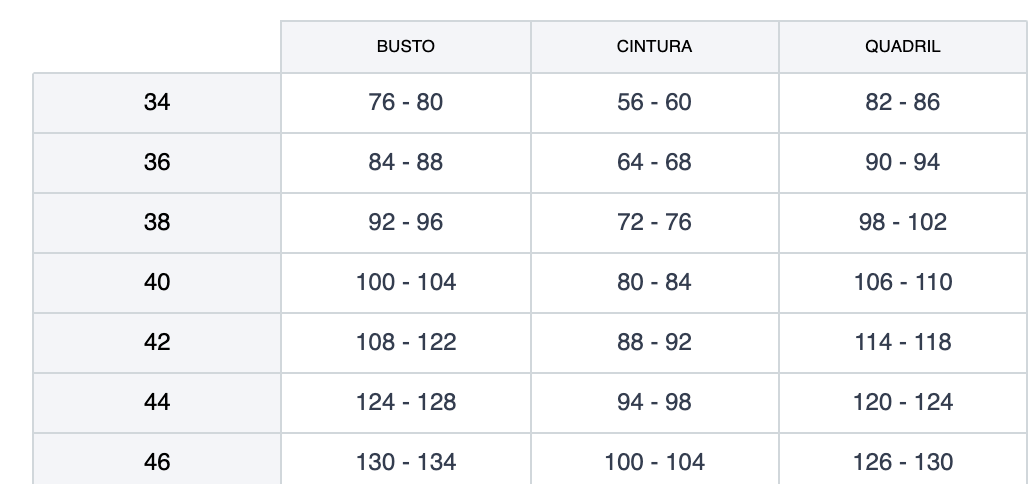The width and height of the screenshot is (1036, 484).
Task: Click the QUADRIL column header
Action: [902, 47]
